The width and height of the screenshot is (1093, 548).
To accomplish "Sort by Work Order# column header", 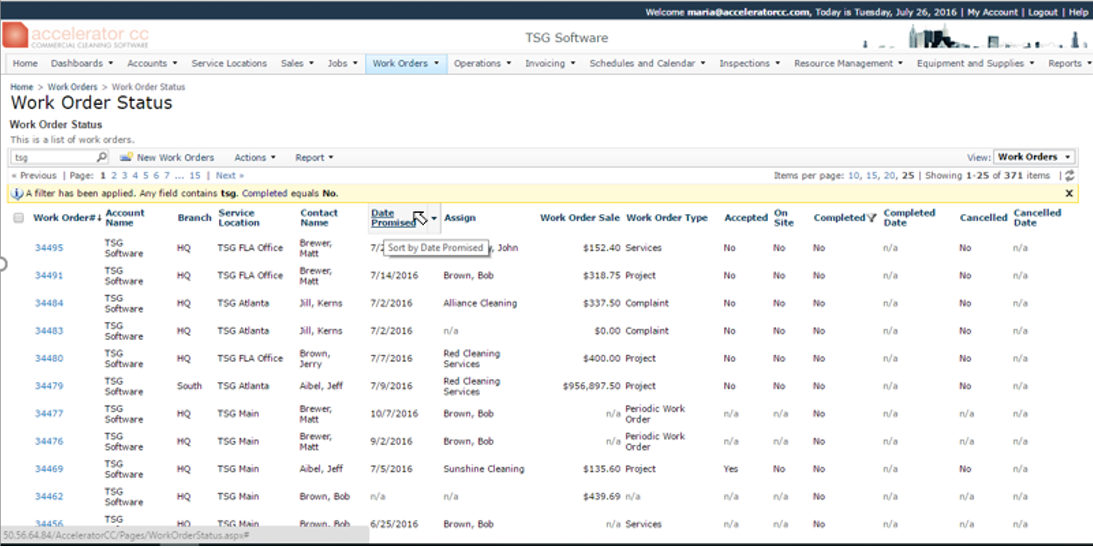I will pos(67,218).
